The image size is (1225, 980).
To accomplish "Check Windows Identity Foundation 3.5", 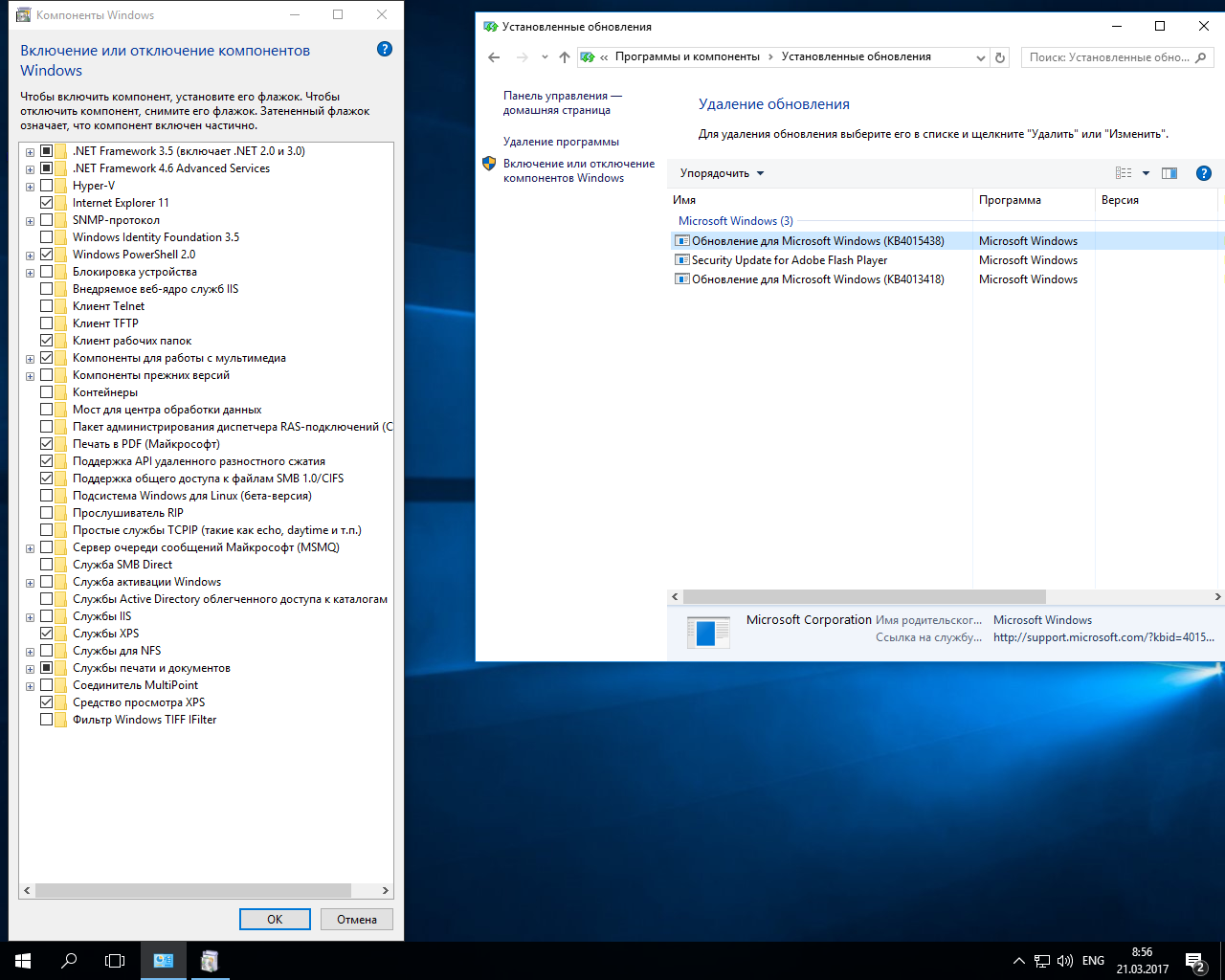I will click(x=46, y=237).
